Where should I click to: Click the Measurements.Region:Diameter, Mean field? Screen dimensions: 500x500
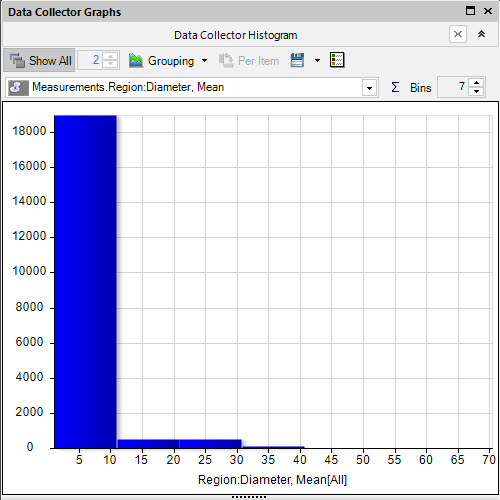click(x=192, y=87)
